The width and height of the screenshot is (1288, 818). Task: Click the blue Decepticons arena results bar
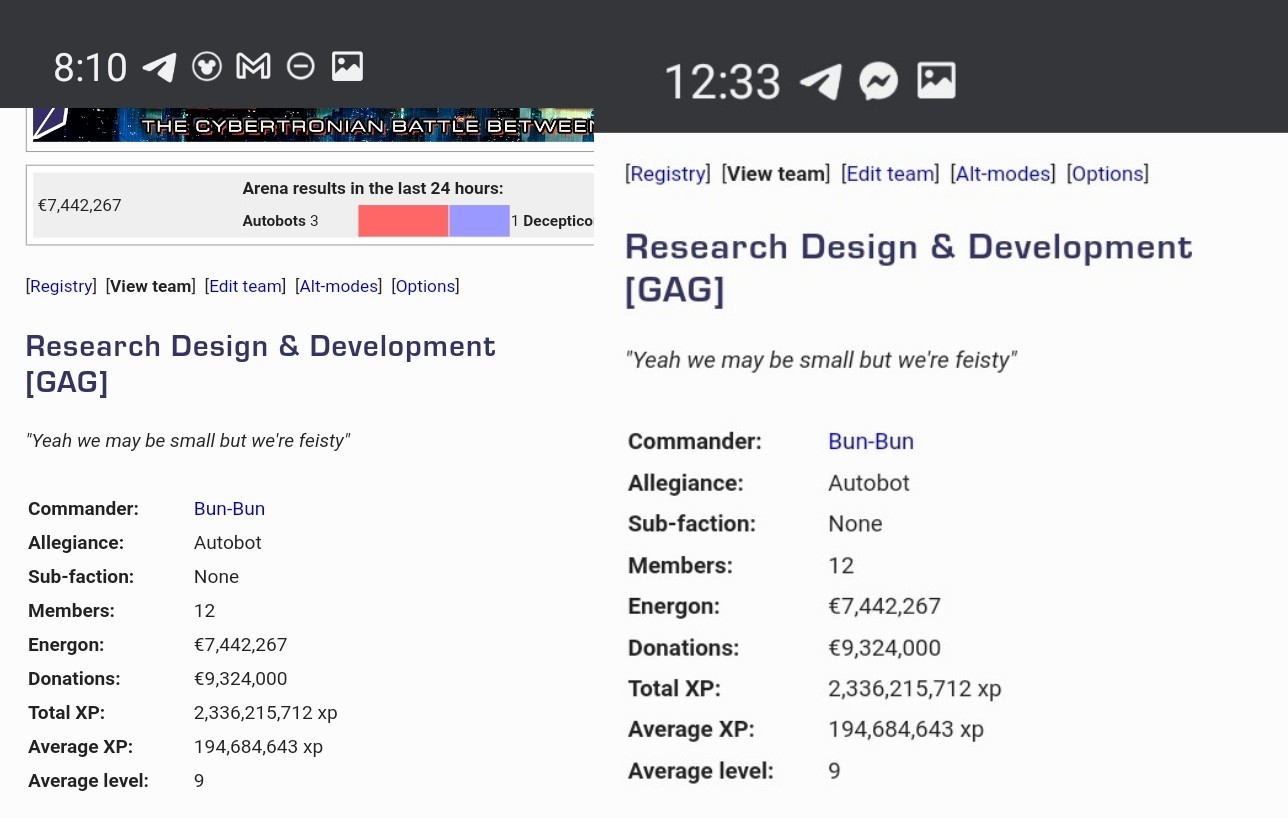479,221
